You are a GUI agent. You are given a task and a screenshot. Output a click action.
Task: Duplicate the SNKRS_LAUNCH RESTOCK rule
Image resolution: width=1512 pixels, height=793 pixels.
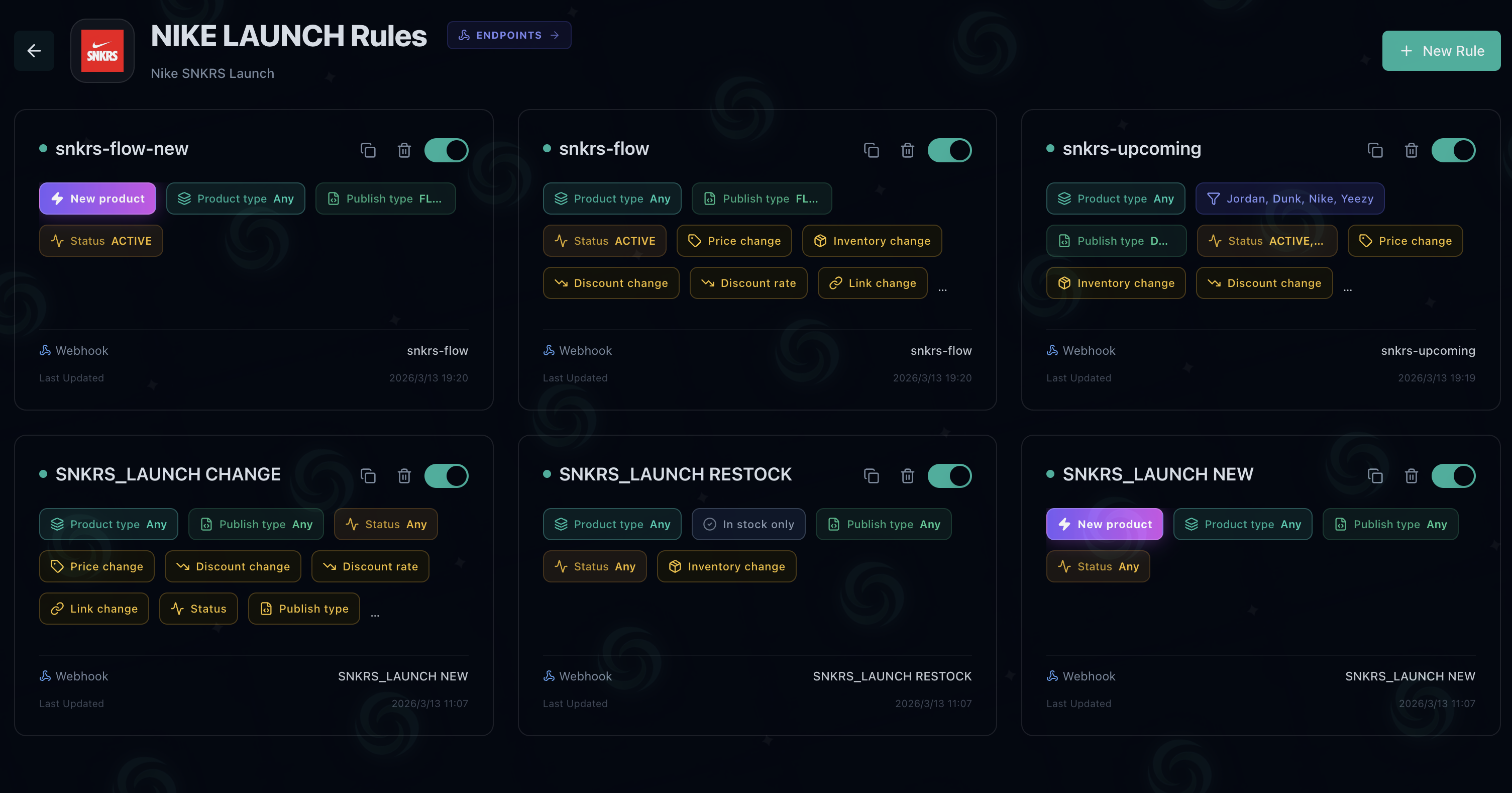click(x=872, y=476)
